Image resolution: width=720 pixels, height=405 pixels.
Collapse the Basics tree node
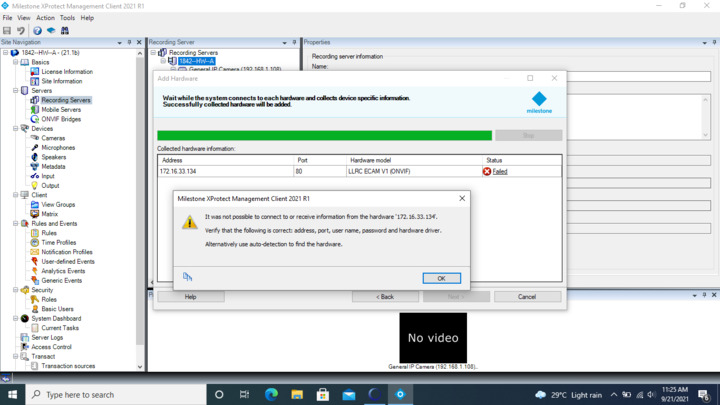tap(16, 62)
